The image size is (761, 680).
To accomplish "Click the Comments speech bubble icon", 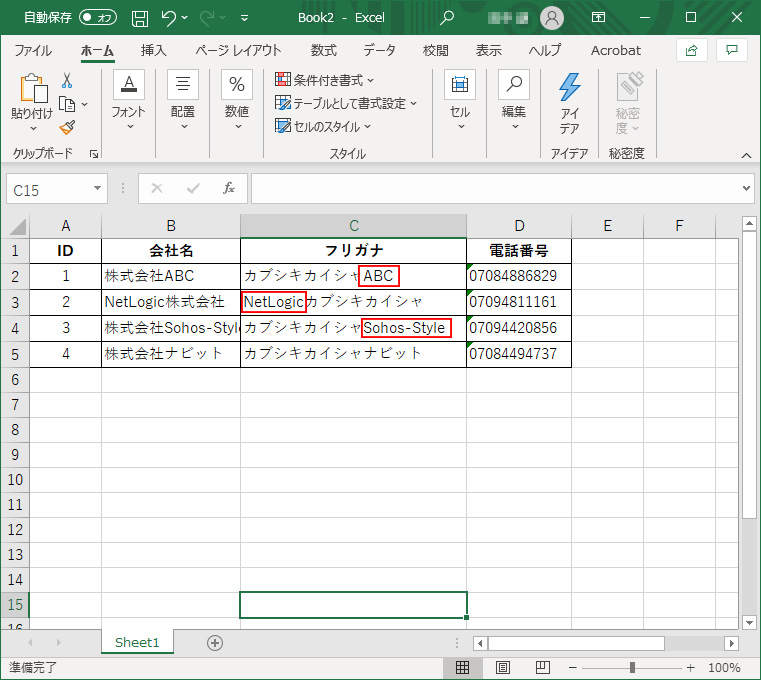I will [x=732, y=50].
